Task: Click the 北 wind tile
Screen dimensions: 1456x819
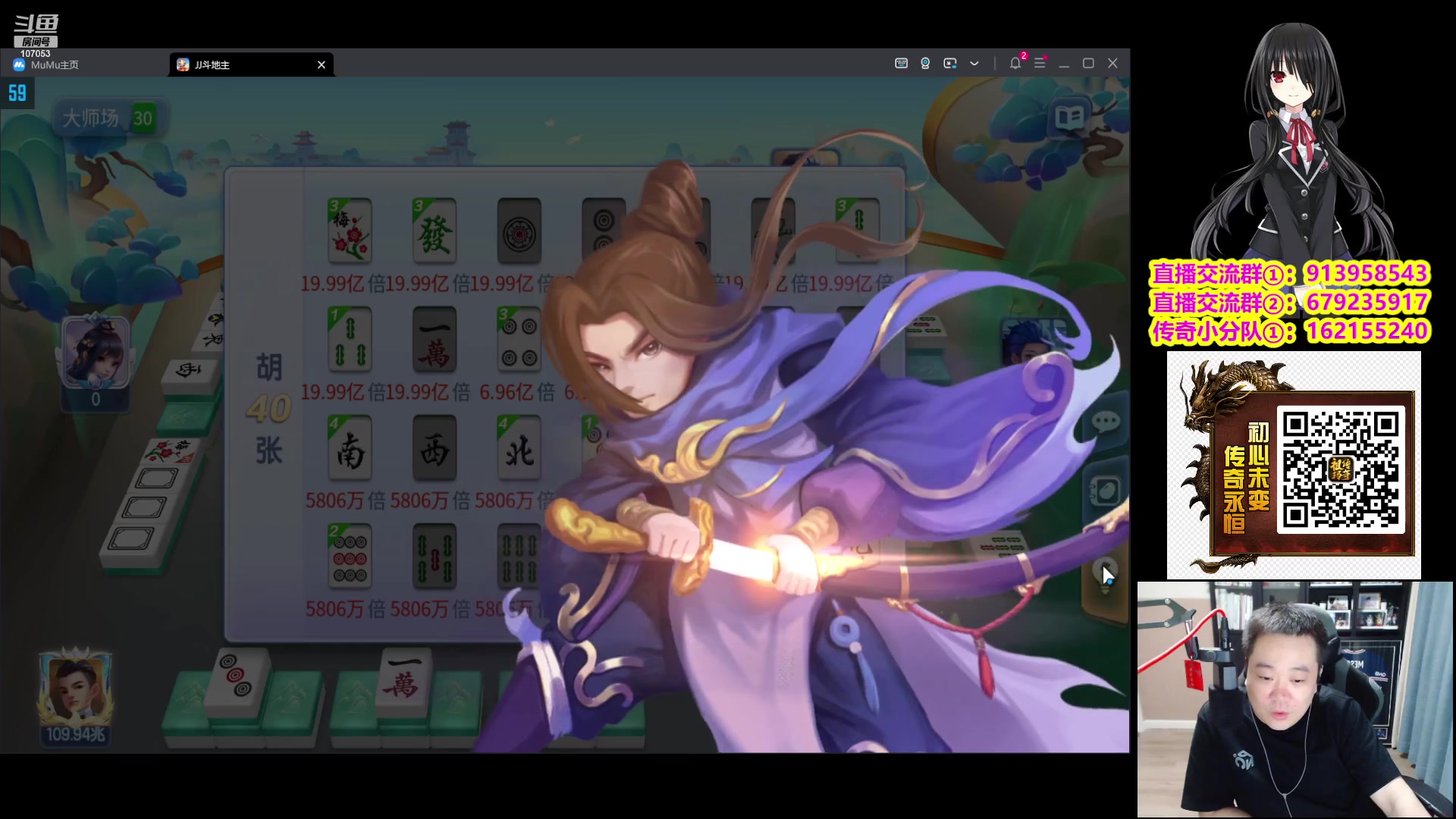Action: pos(519,447)
